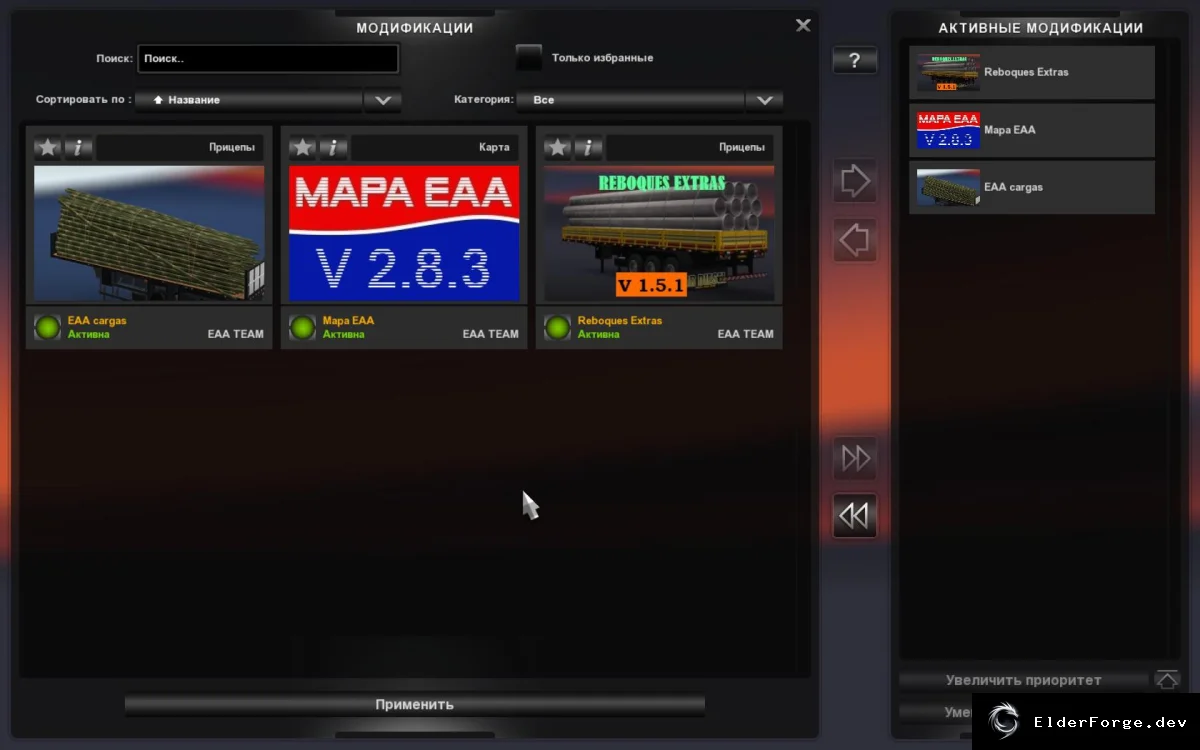Expand the category dropdown arrow
Image resolution: width=1200 pixels, height=750 pixels.
(764, 100)
